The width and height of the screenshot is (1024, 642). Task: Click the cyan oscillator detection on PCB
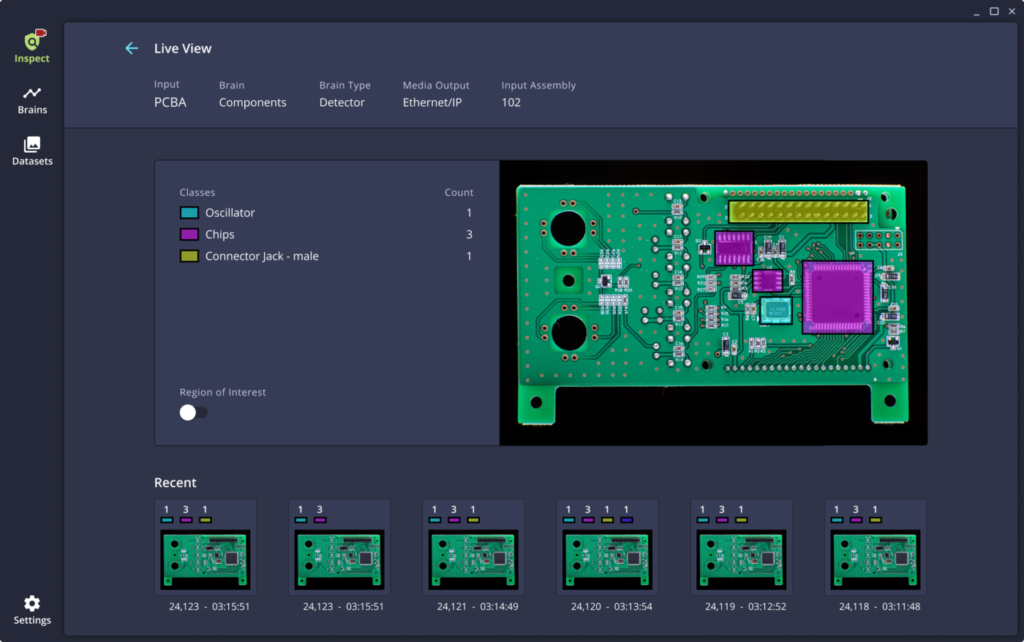[x=775, y=311]
